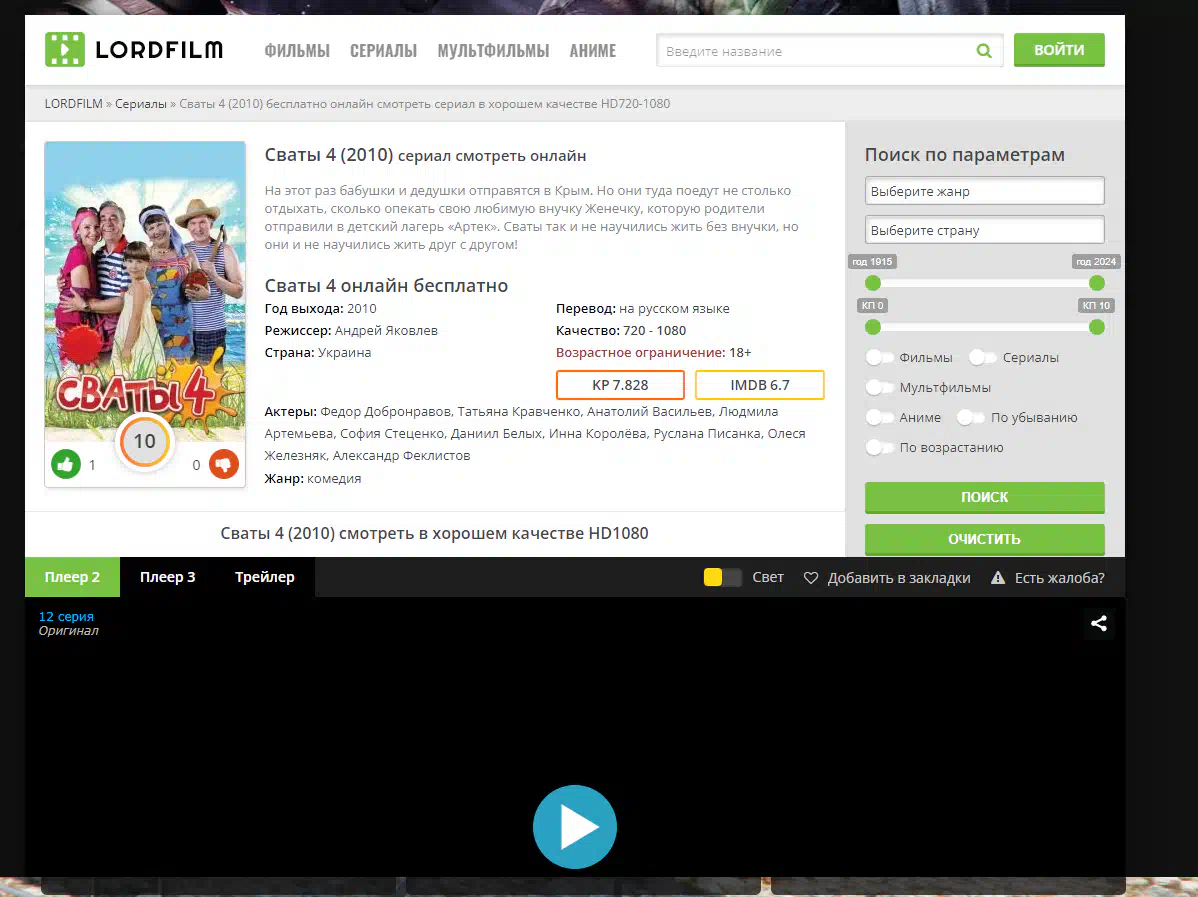Toggle the По возрастанию sort switch
The width and height of the screenshot is (1198, 897).
point(879,447)
